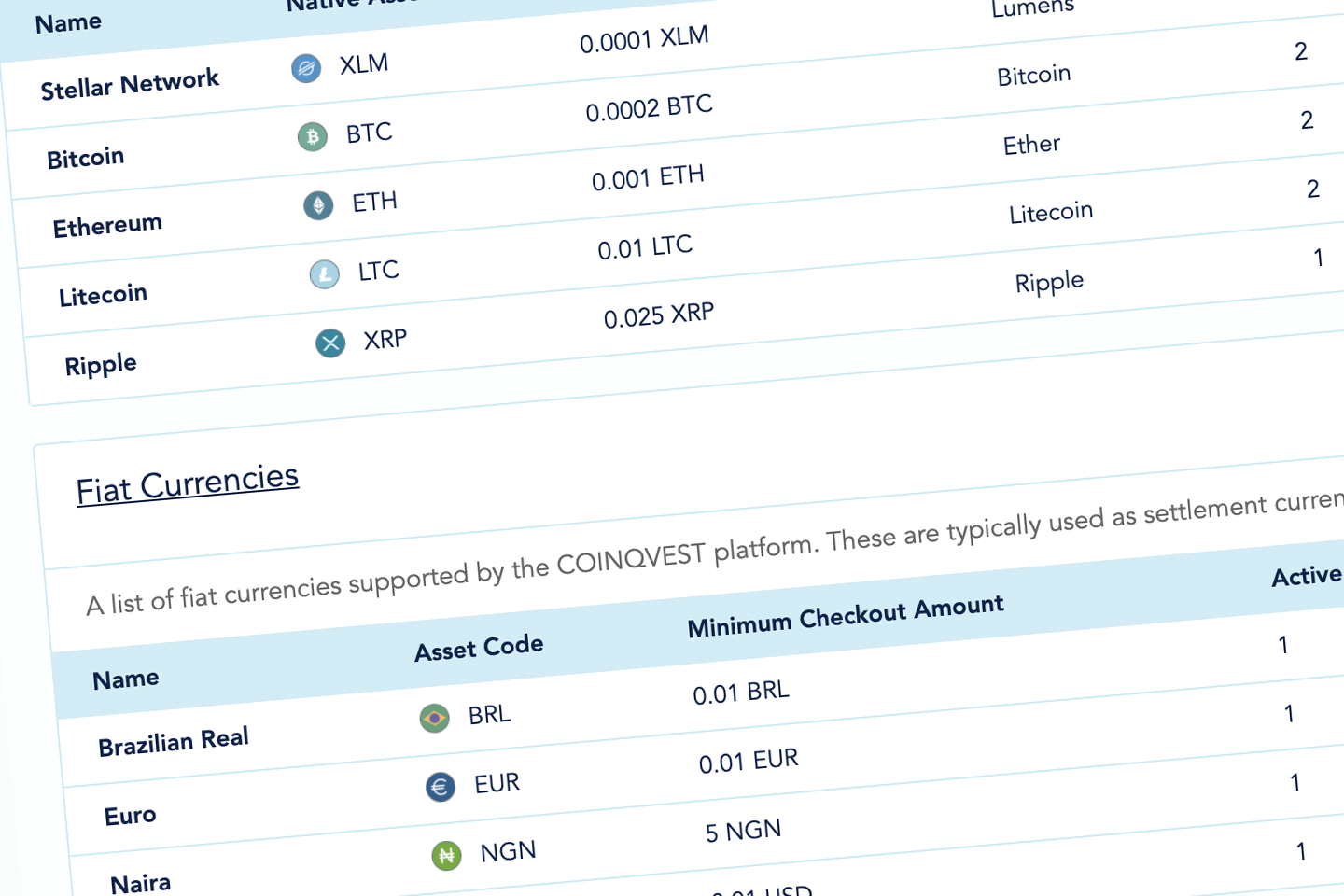Click the 0.025 XRP minimum amount

click(x=659, y=315)
